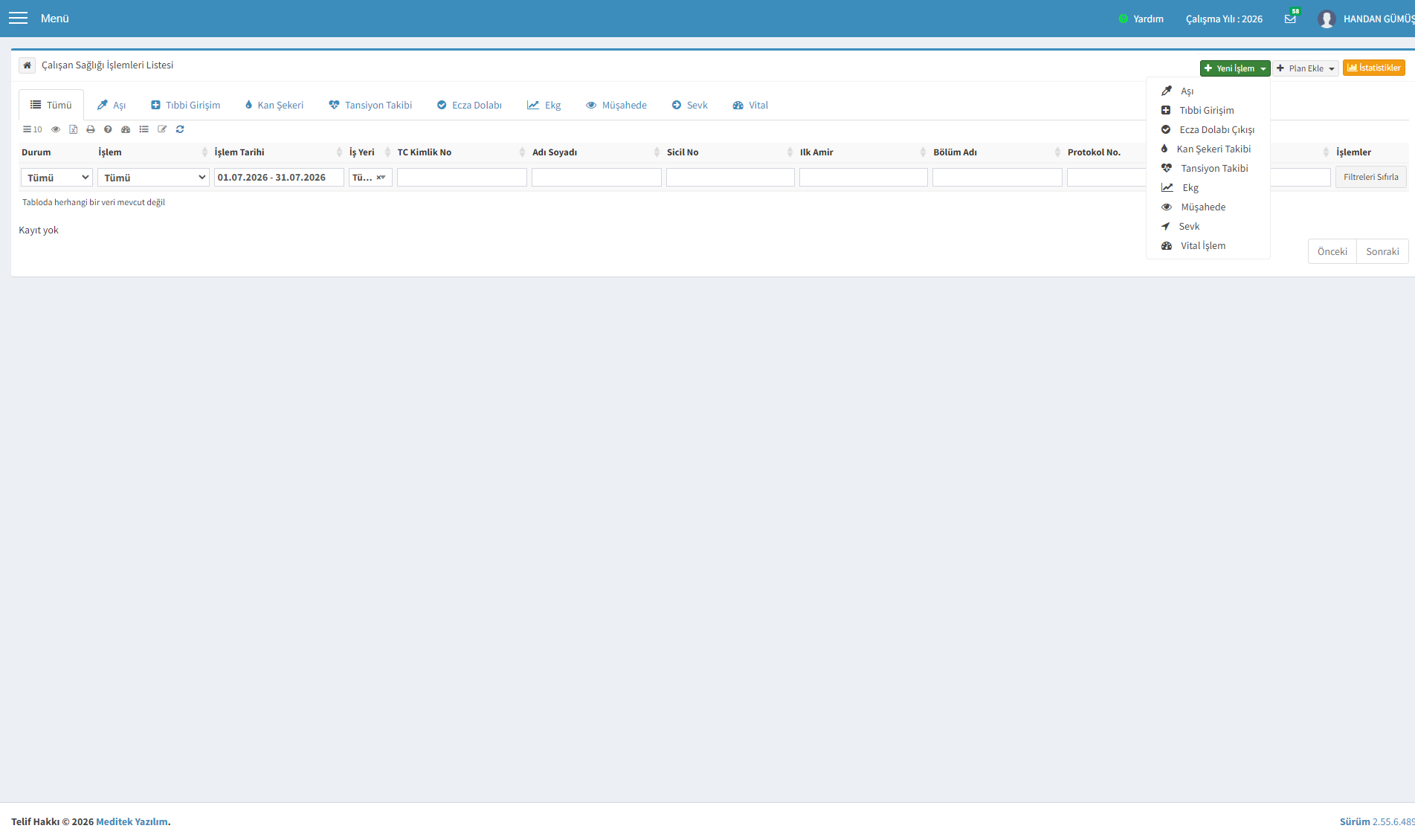1415x840 pixels.
Task: Change rows-per-page count (10) icon
Action: click(x=32, y=129)
